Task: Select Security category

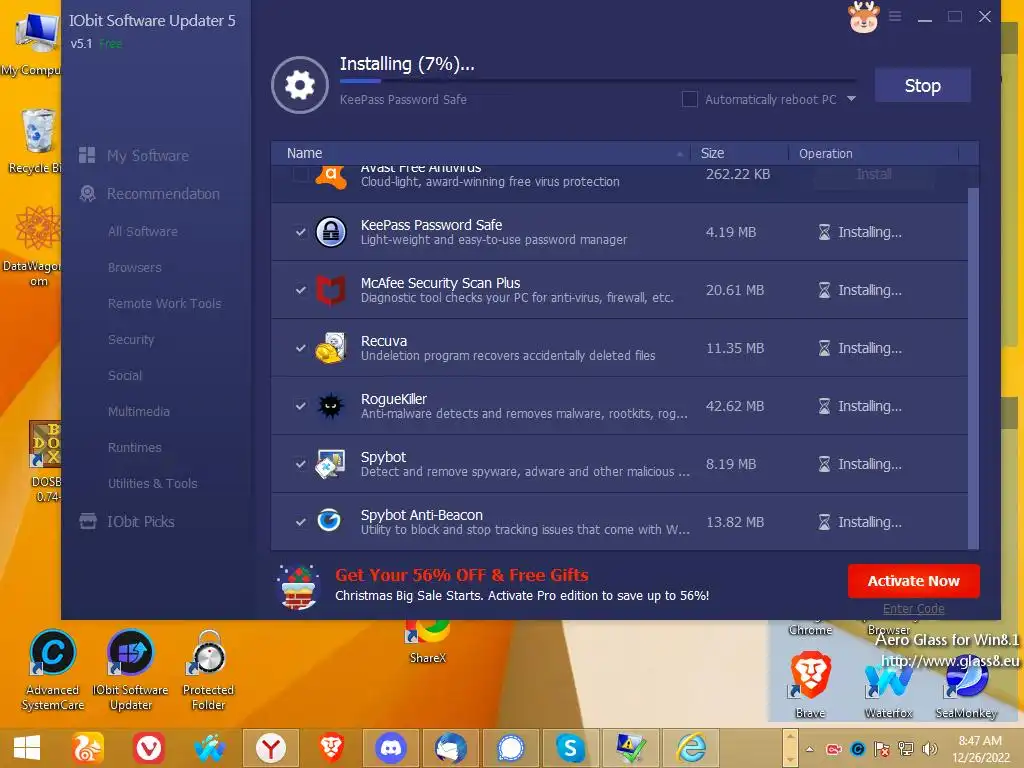Action: click(131, 339)
